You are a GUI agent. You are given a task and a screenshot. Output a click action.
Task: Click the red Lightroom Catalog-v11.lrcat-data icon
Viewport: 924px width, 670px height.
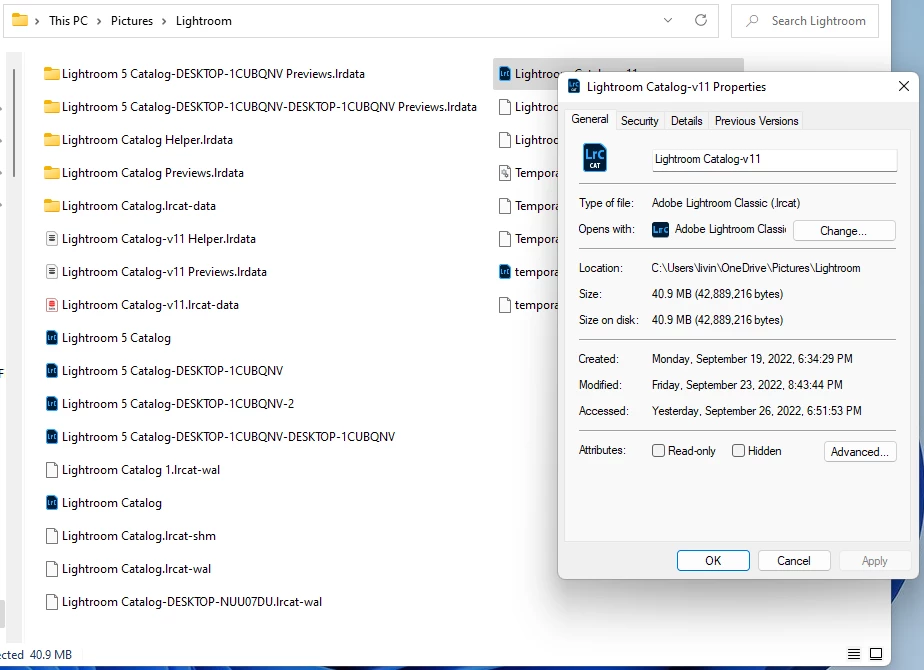tap(52, 305)
